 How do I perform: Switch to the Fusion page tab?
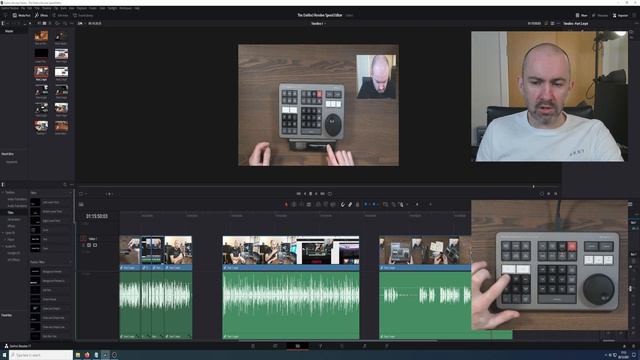click(320, 346)
